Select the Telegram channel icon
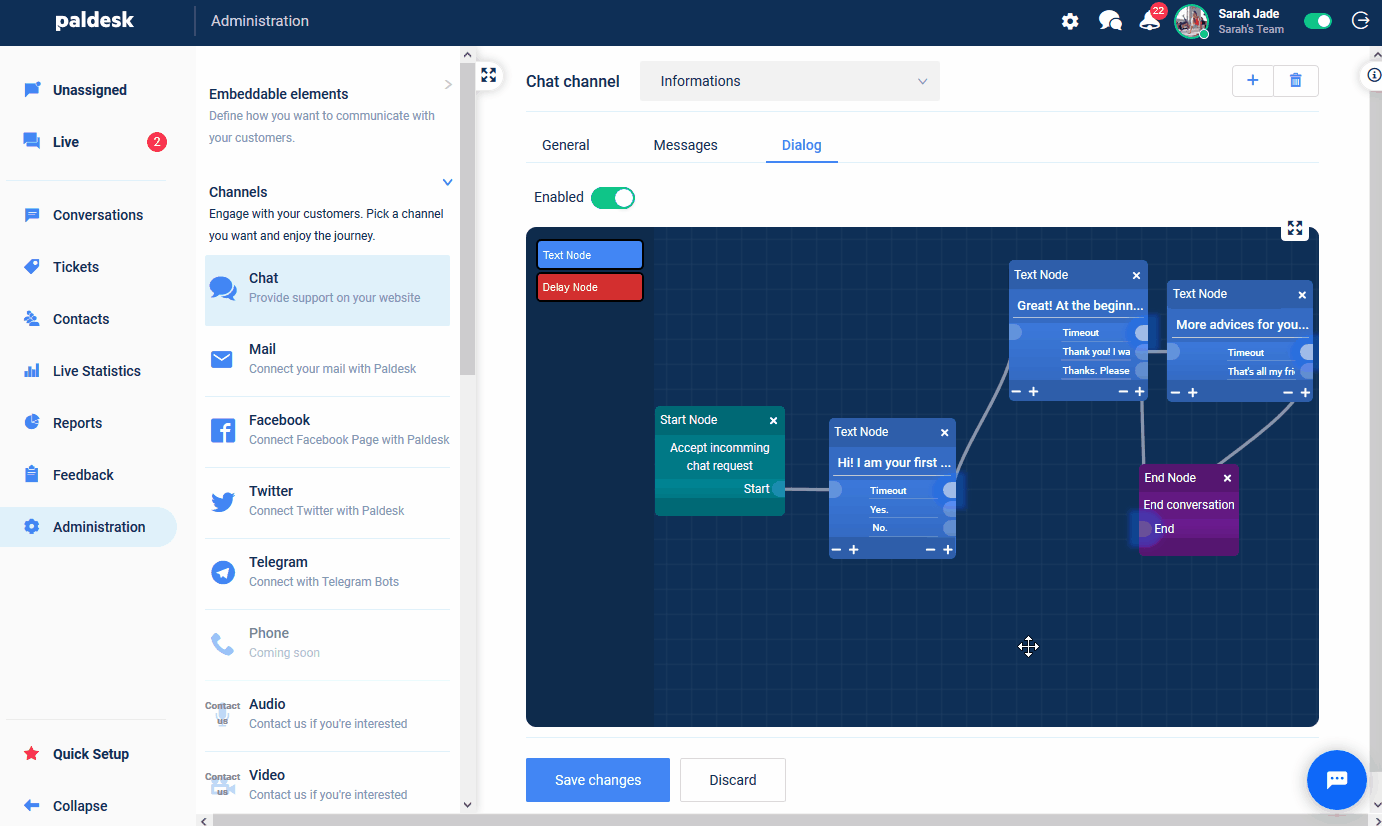Viewport: 1382px width, 826px height. [221, 572]
